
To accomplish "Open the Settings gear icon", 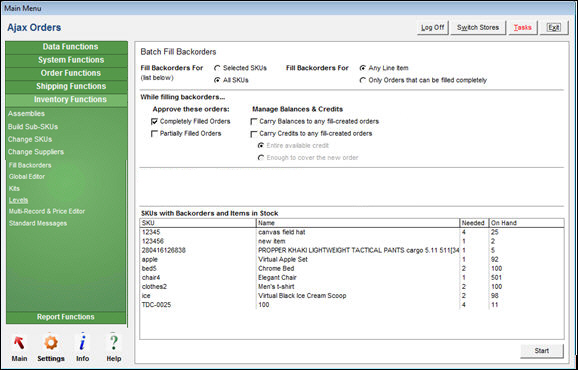I will (51, 343).
